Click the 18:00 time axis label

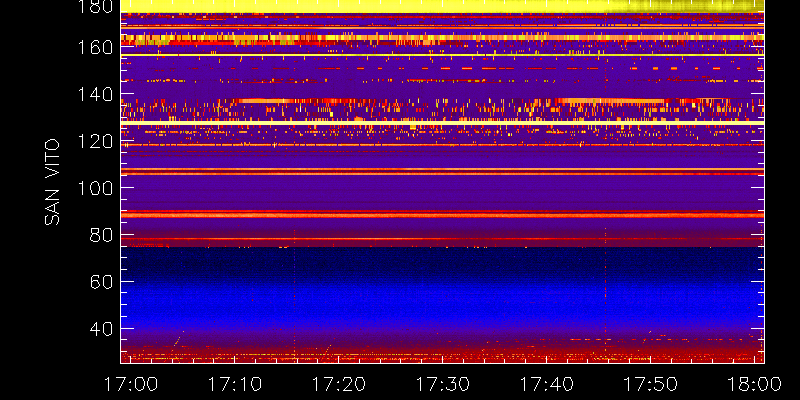click(755, 384)
